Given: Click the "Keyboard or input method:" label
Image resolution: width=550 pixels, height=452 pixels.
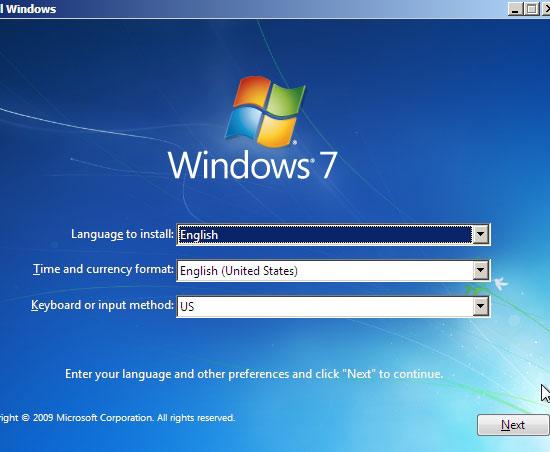Looking at the screenshot, I should click(102, 305).
